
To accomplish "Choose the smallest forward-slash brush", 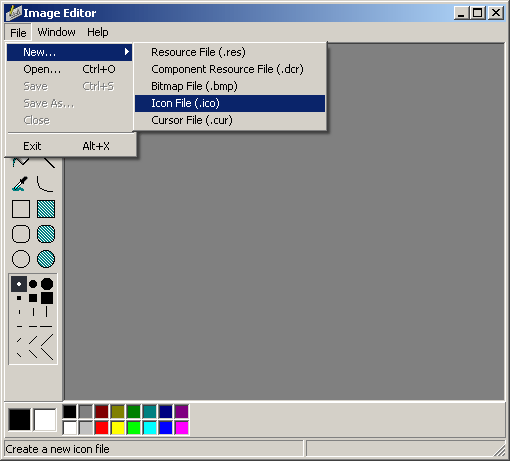I will coord(19,340).
